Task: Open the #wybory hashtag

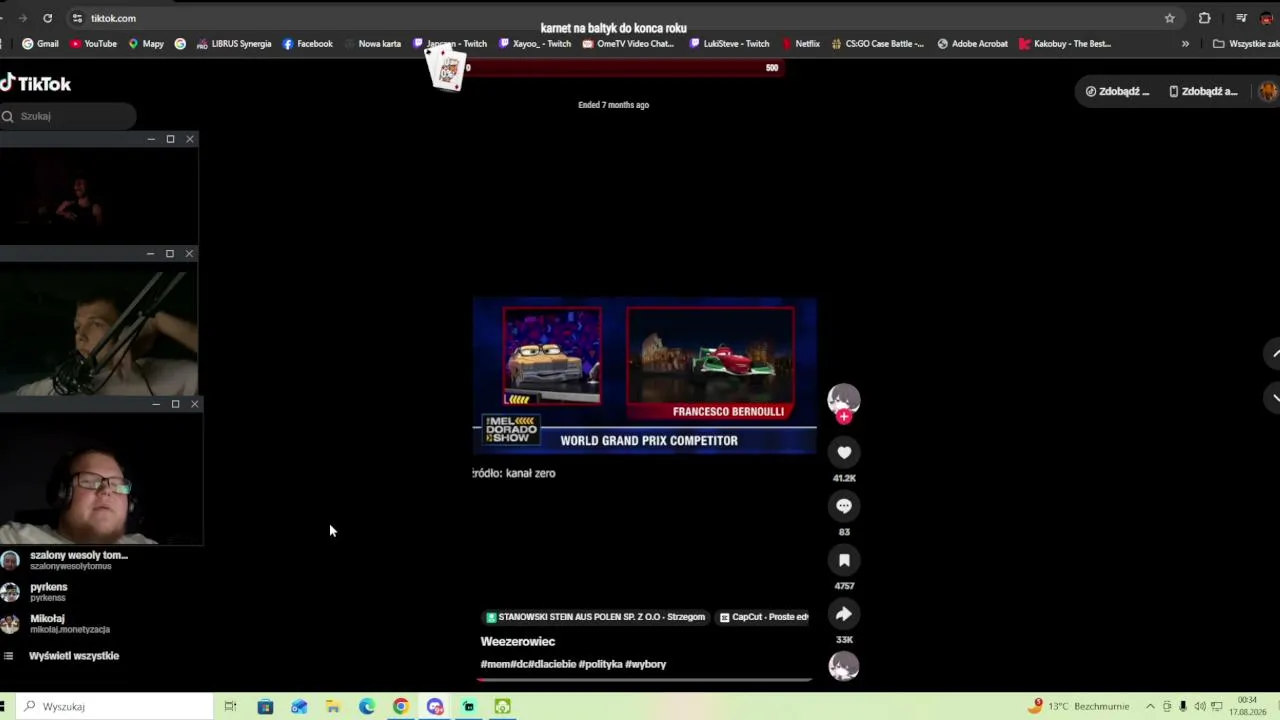Action: tap(646, 664)
